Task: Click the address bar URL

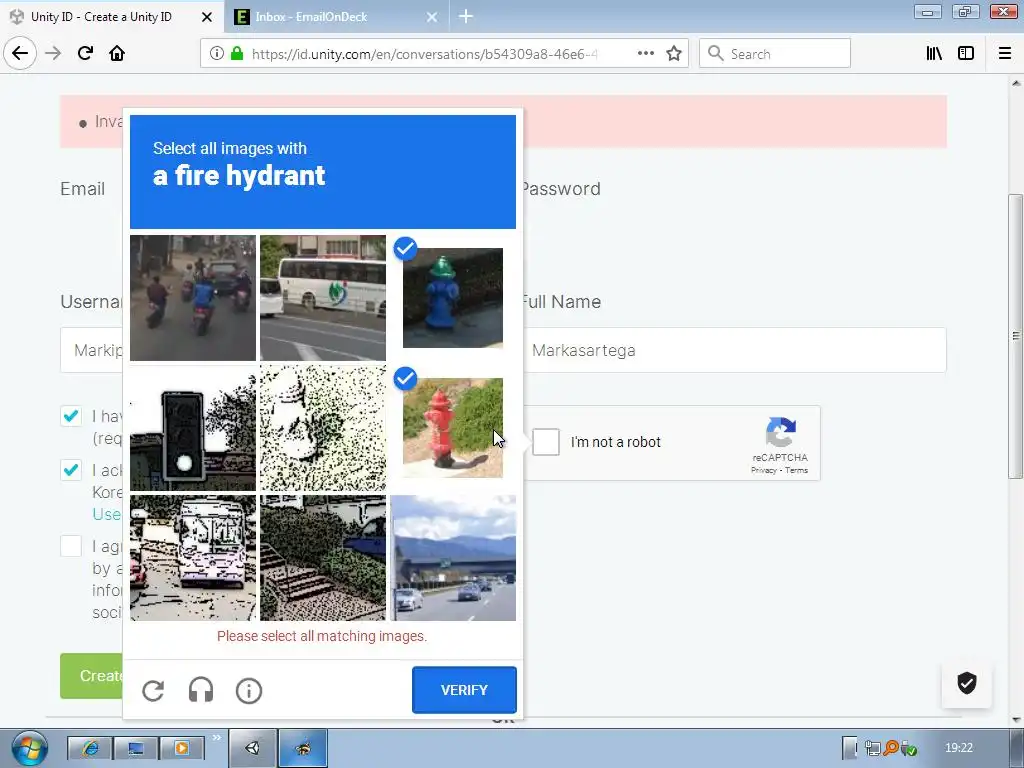Action: 424,54
